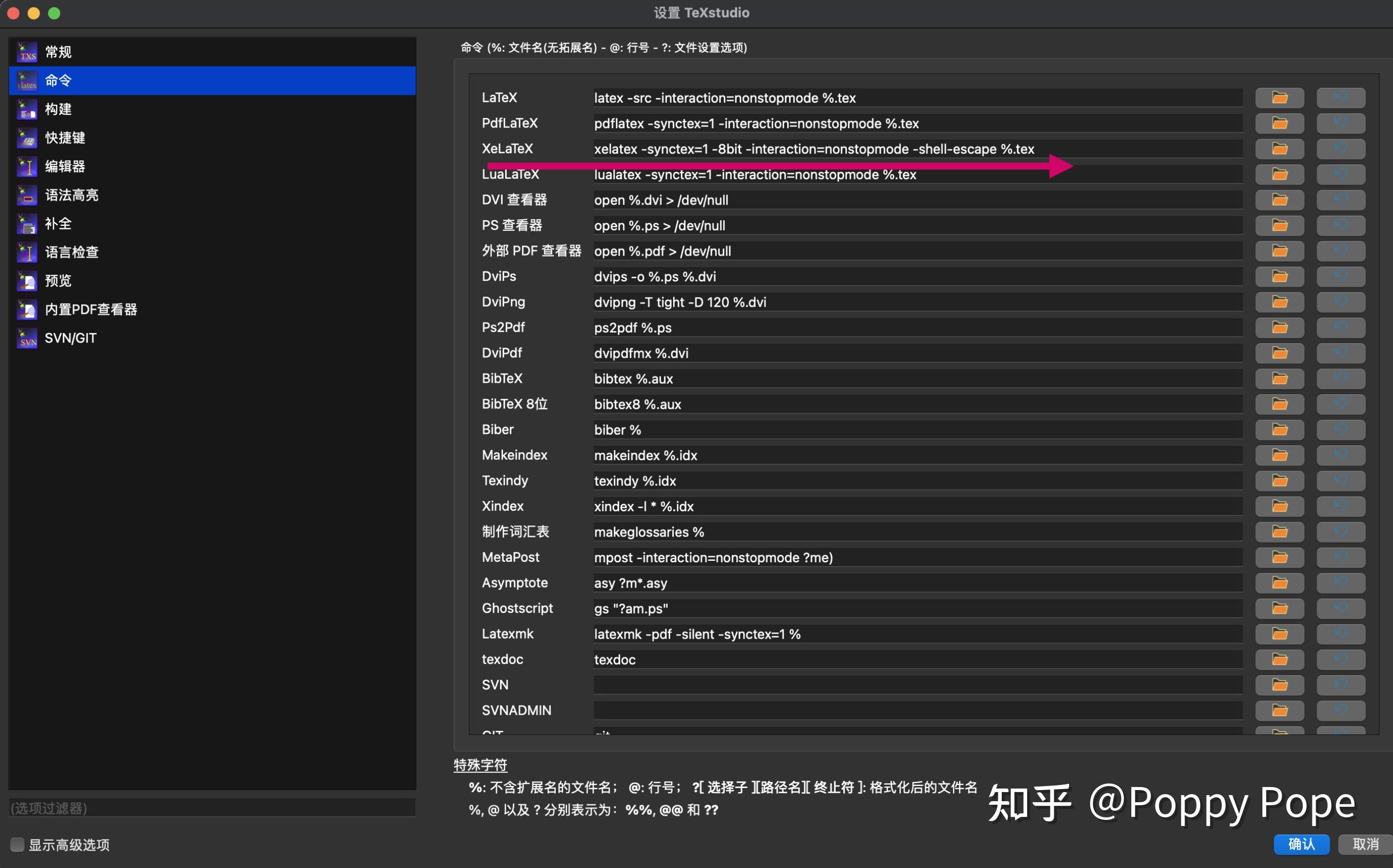Switch to the 构建 settings page
The image size is (1393, 868).
(58, 109)
